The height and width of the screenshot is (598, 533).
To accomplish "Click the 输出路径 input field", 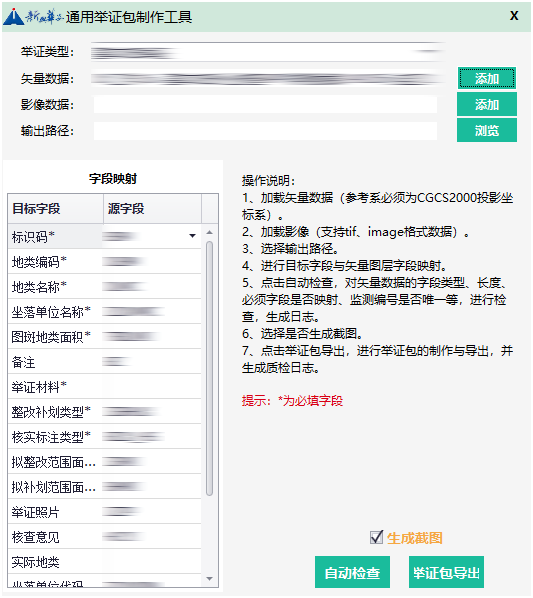I will (265, 131).
